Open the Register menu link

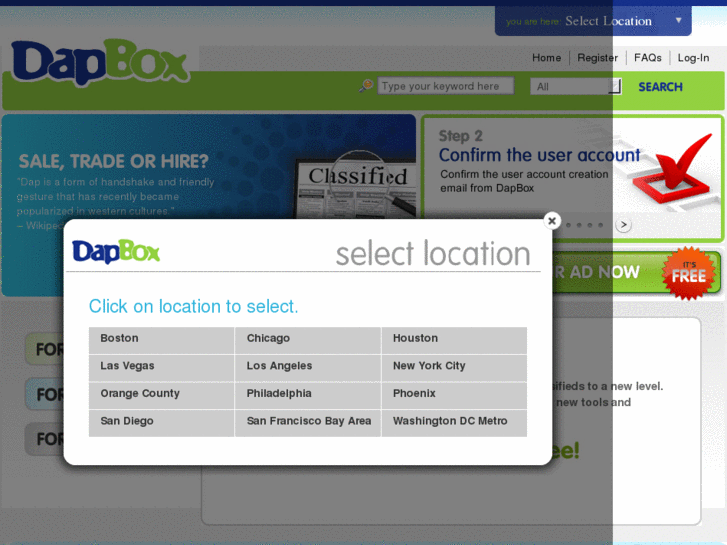597,58
